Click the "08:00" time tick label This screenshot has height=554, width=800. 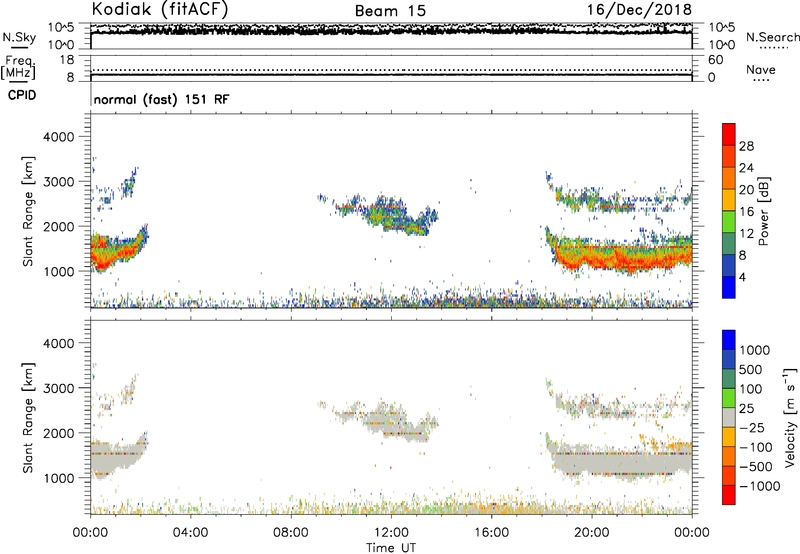pos(290,533)
